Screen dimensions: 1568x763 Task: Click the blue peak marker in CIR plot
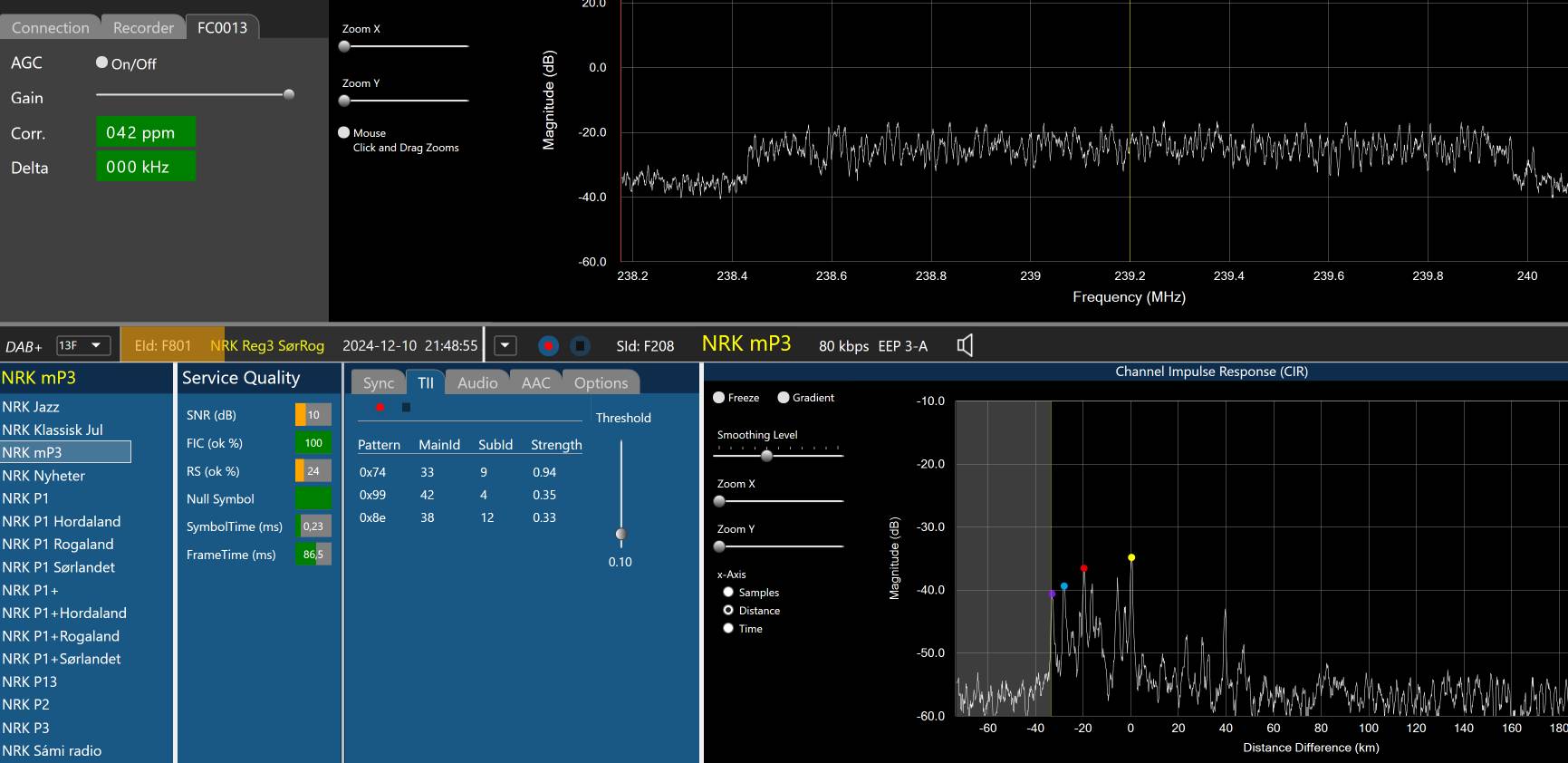tap(1064, 586)
